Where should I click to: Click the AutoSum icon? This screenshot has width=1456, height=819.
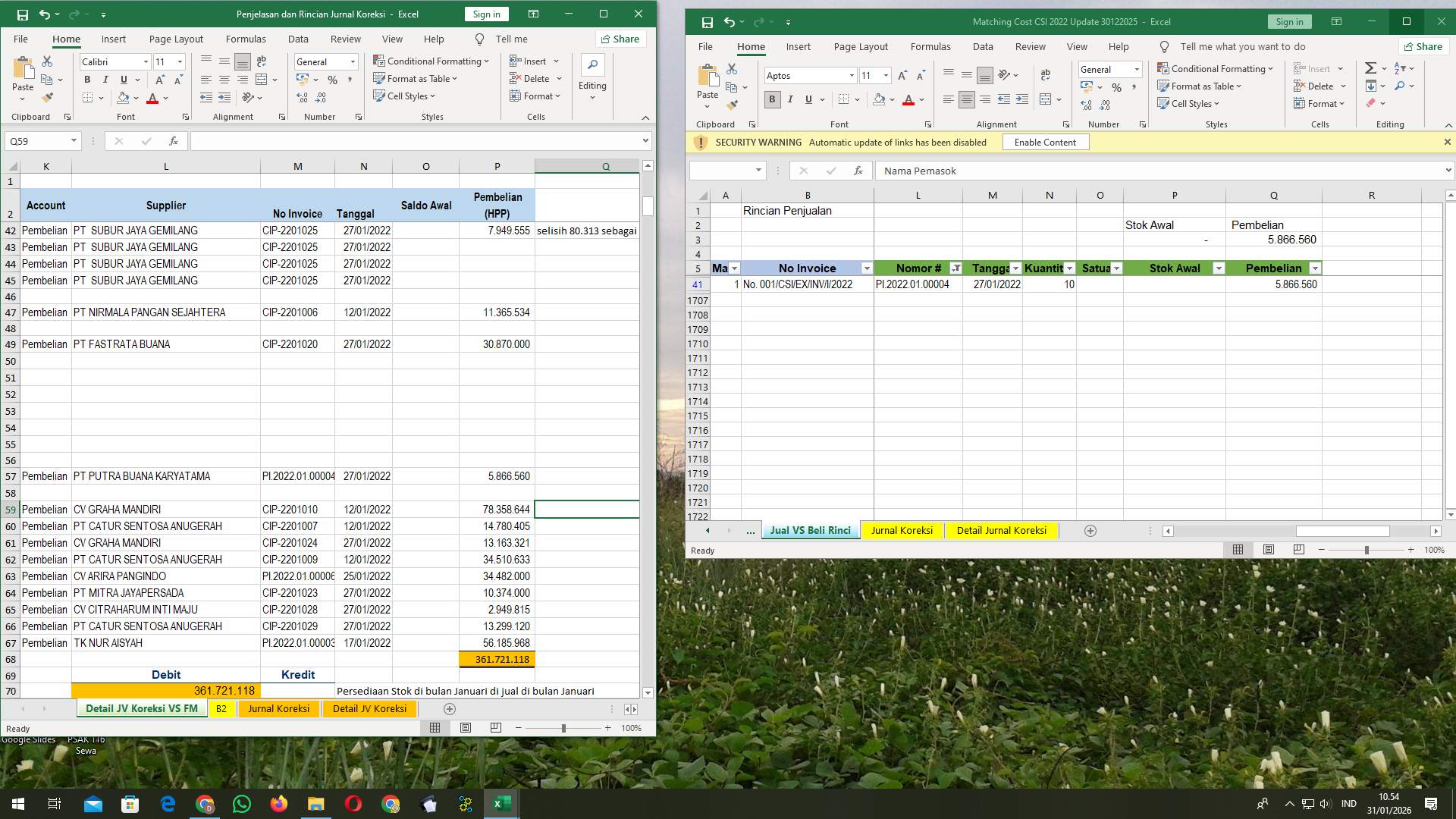[x=1370, y=67]
